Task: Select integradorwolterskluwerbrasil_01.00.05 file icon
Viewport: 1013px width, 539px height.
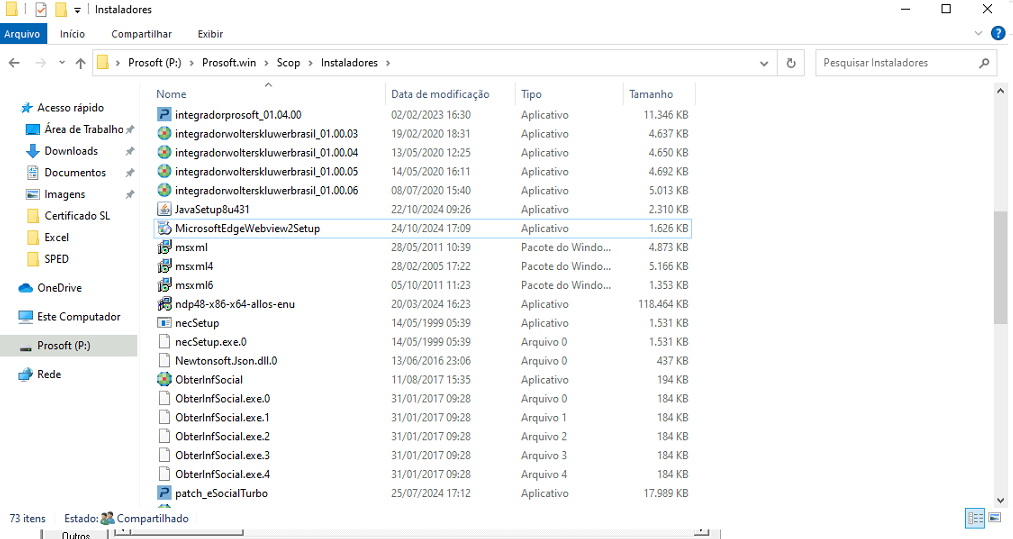Action: (164, 171)
